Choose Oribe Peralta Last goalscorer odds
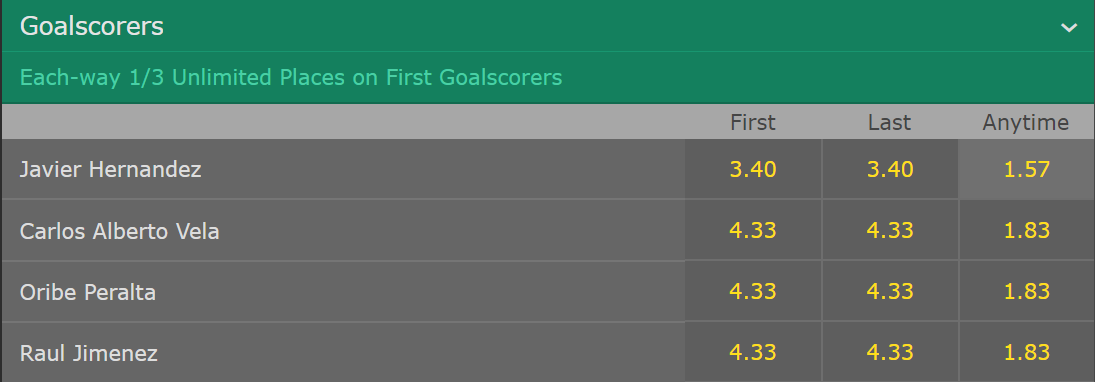 890,291
